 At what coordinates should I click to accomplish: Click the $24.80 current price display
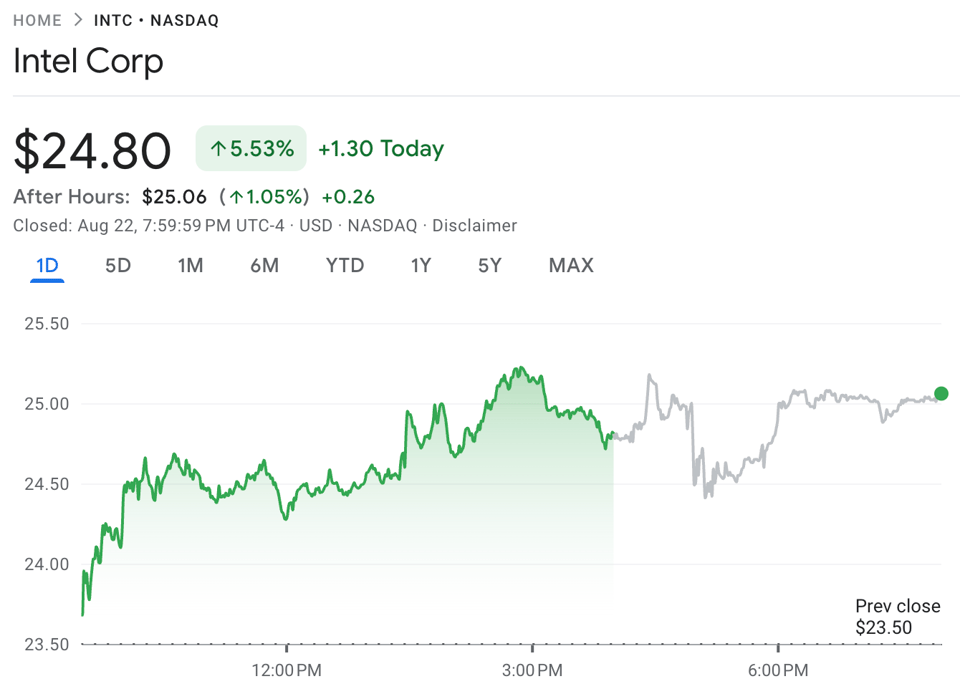(x=92, y=150)
